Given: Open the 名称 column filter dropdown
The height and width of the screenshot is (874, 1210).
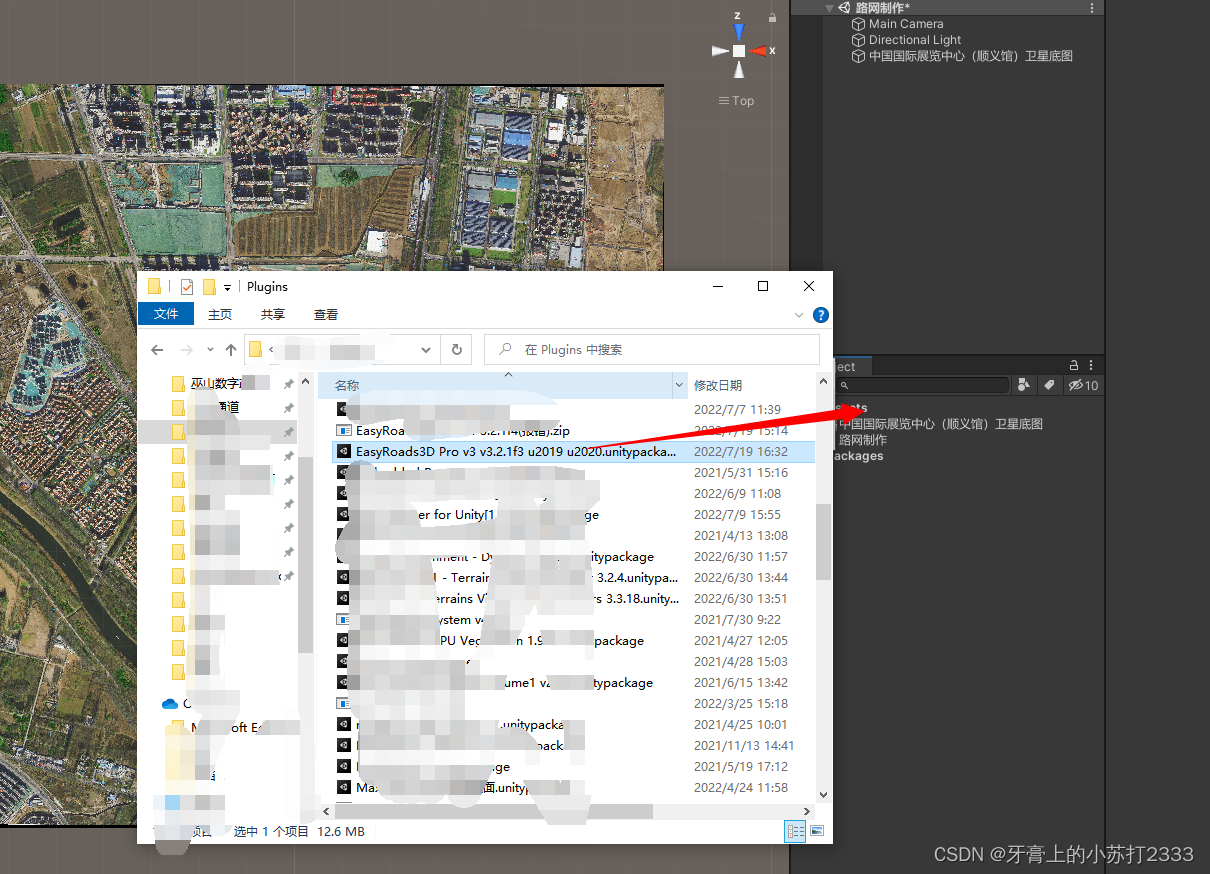Looking at the screenshot, I should pos(681,385).
